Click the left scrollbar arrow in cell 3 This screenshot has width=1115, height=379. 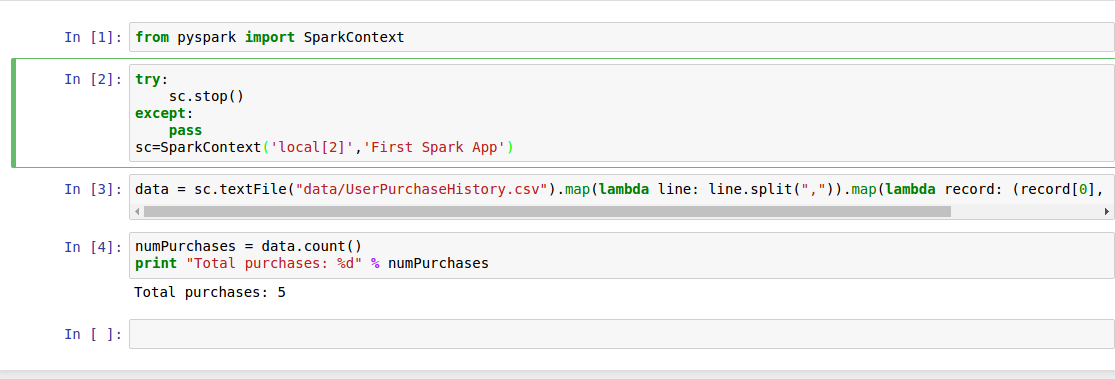[138, 211]
